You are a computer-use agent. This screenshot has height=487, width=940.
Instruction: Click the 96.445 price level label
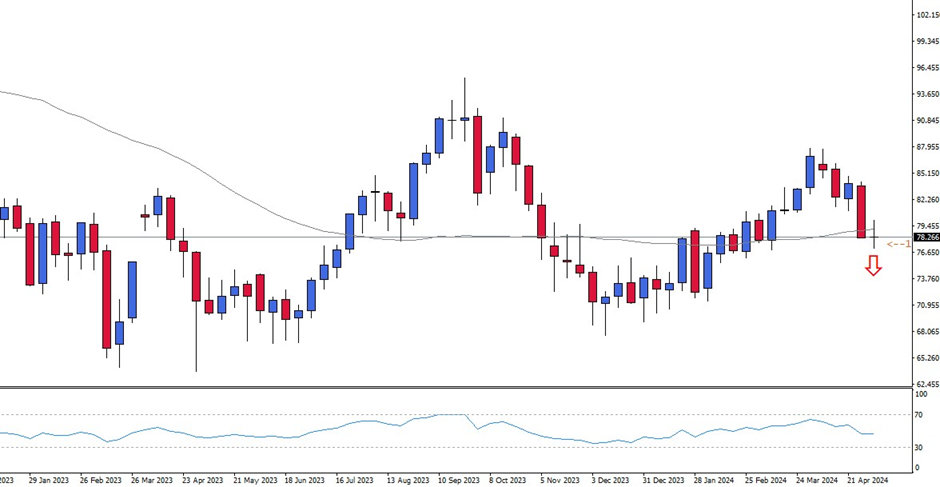(926, 69)
